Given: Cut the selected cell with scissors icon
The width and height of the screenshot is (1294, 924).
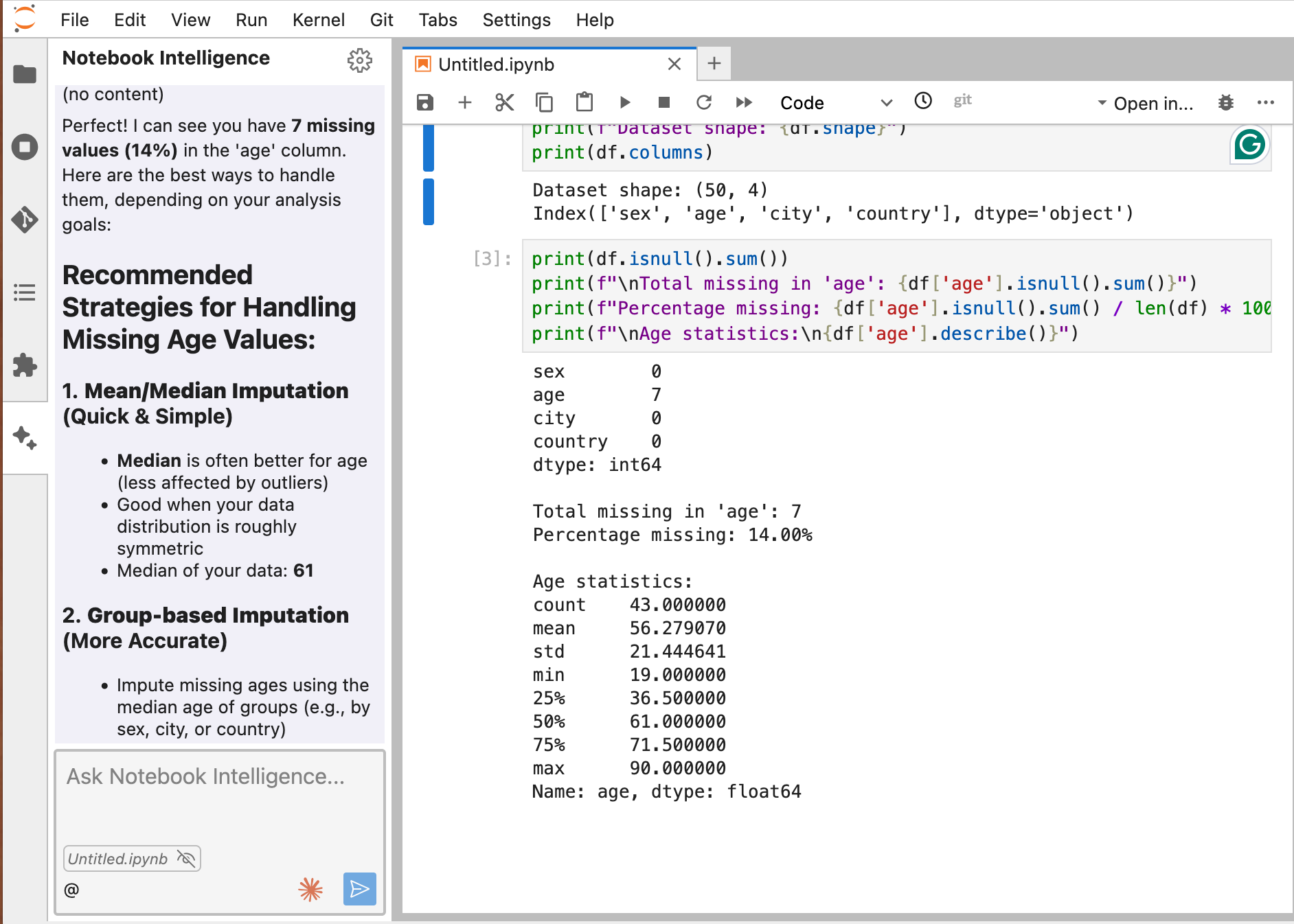Looking at the screenshot, I should pos(504,102).
